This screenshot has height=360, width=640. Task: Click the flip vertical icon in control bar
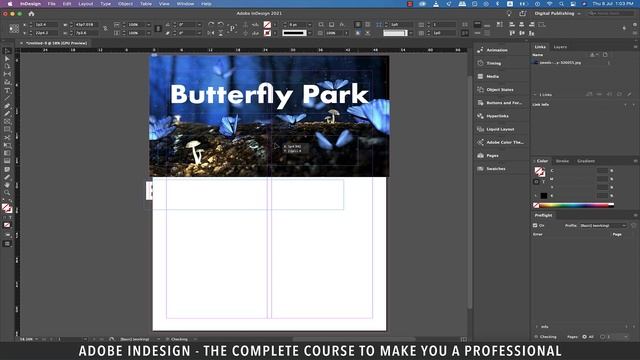click(221, 33)
